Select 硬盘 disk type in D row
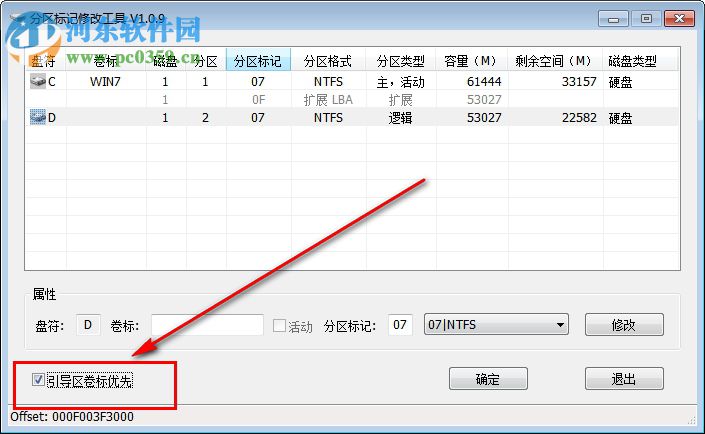Viewport: 705px width, 434px height. [620, 117]
